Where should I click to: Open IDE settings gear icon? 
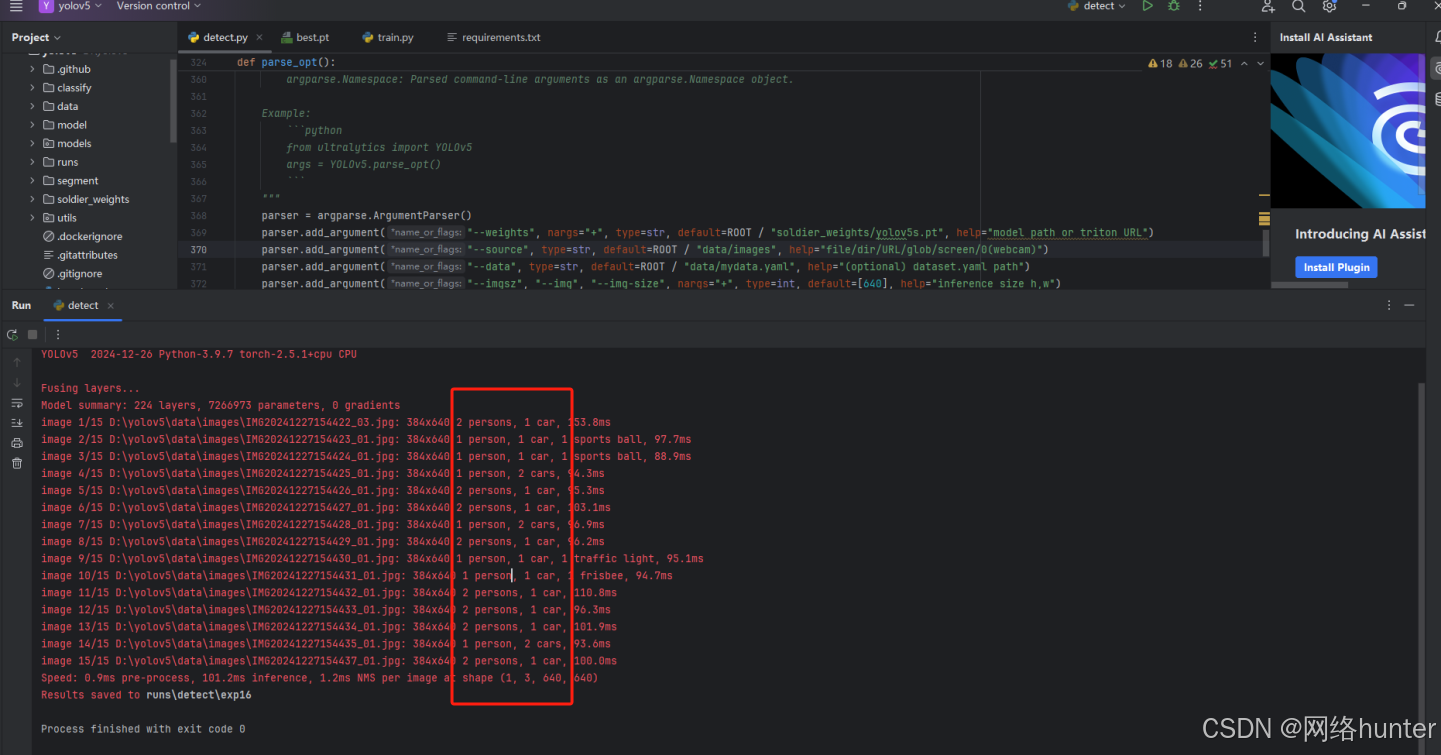click(1329, 6)
